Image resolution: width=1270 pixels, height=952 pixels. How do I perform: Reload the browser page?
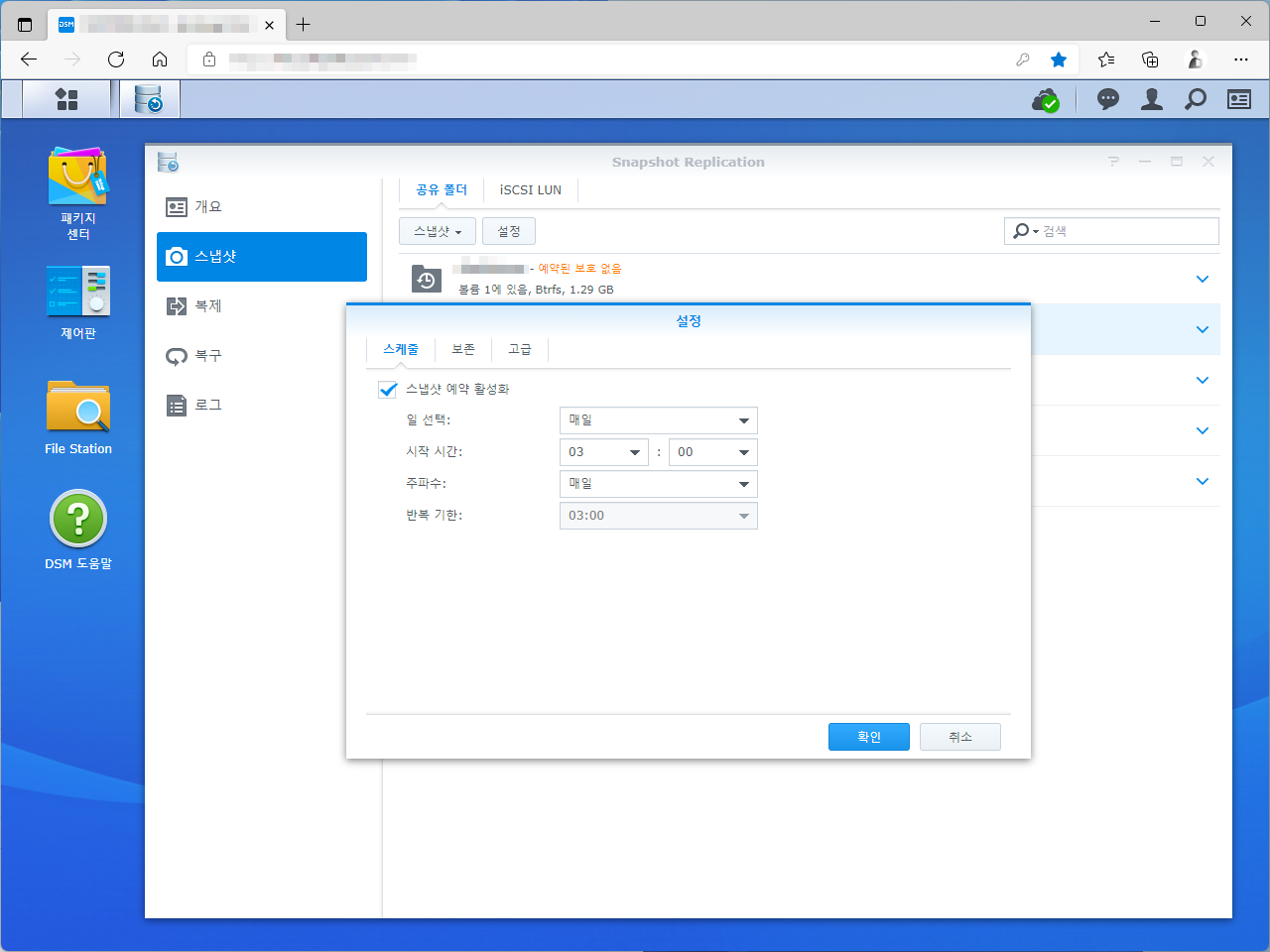click(x=116, y=59)
